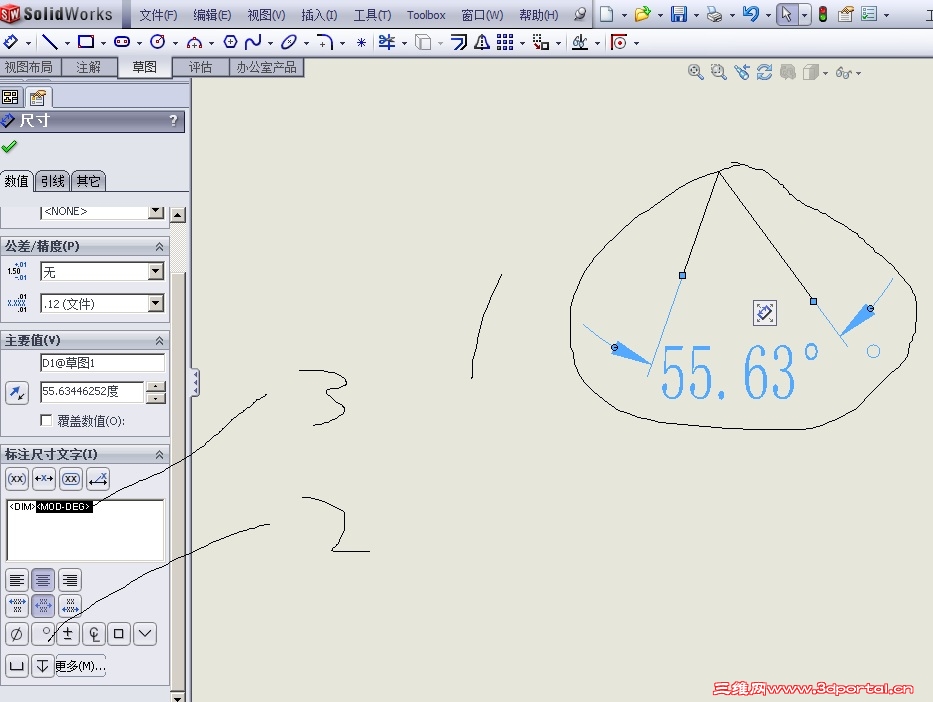Viewport: 933px width, 702px height.
Task: Click the D1@草图1 name field
Action: pos(102,362)
